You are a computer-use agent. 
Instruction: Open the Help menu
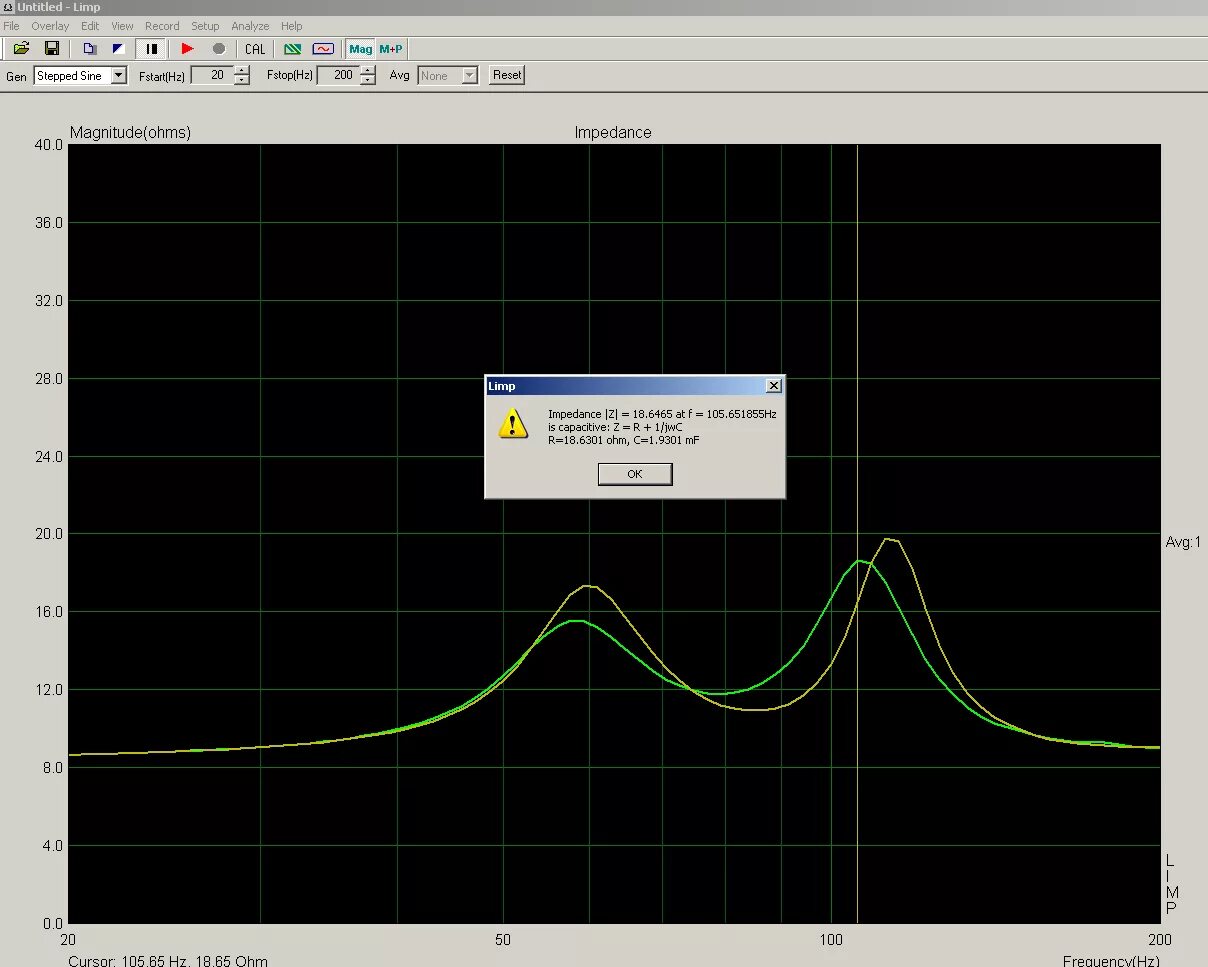coord(291,26)
